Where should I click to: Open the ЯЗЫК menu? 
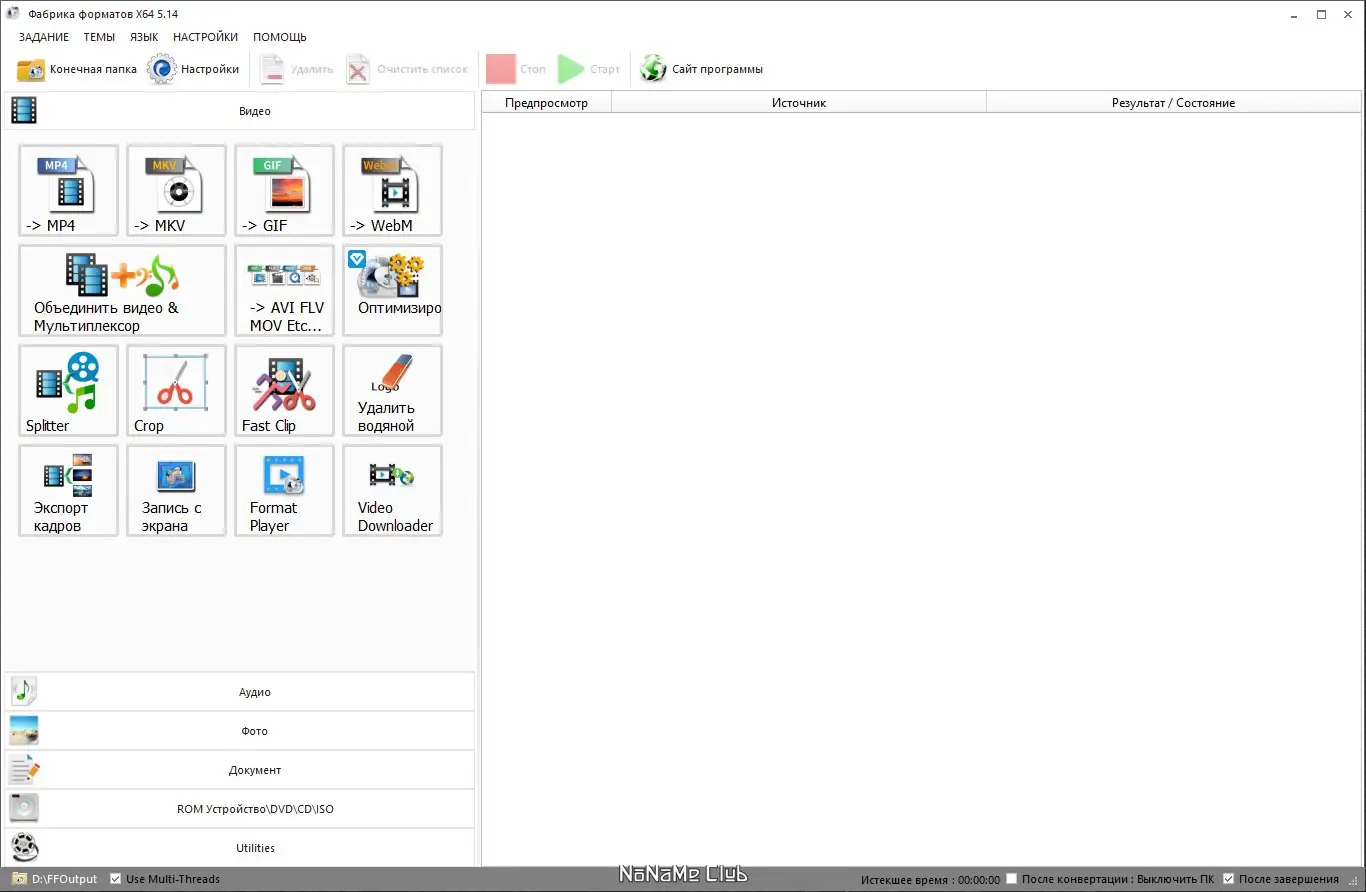(144, 37)
